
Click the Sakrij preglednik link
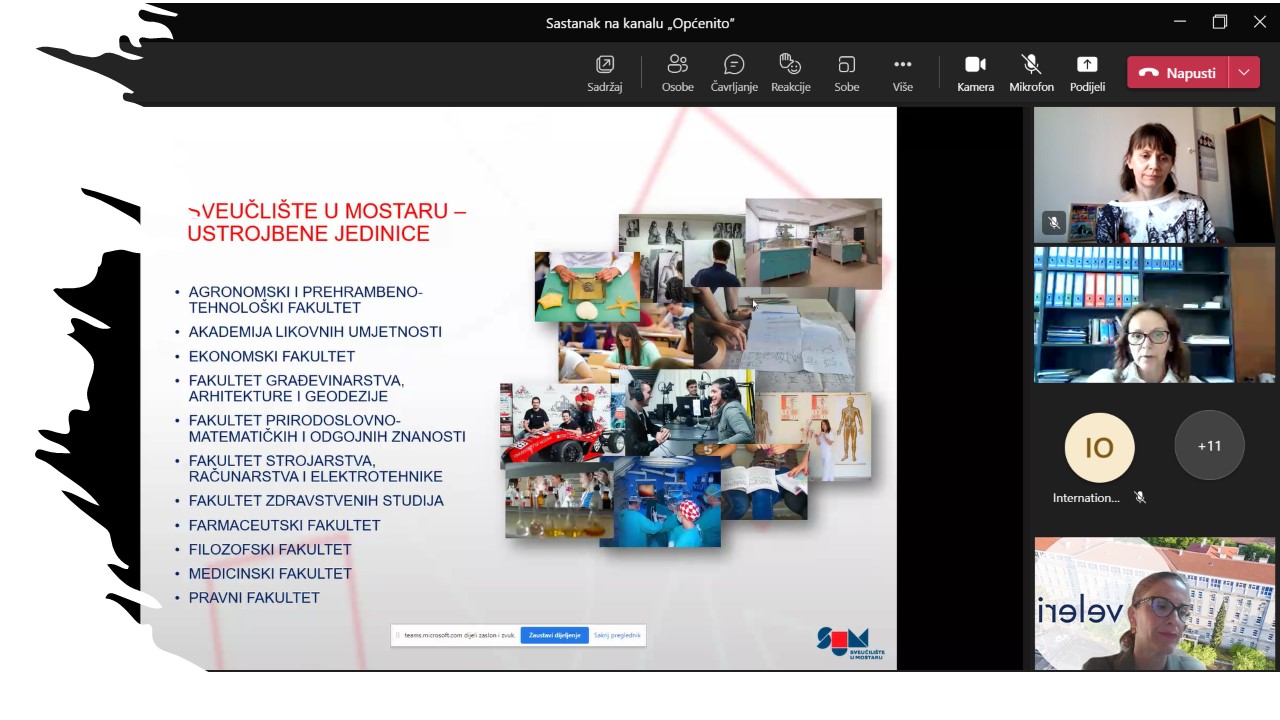click(617, 635)
